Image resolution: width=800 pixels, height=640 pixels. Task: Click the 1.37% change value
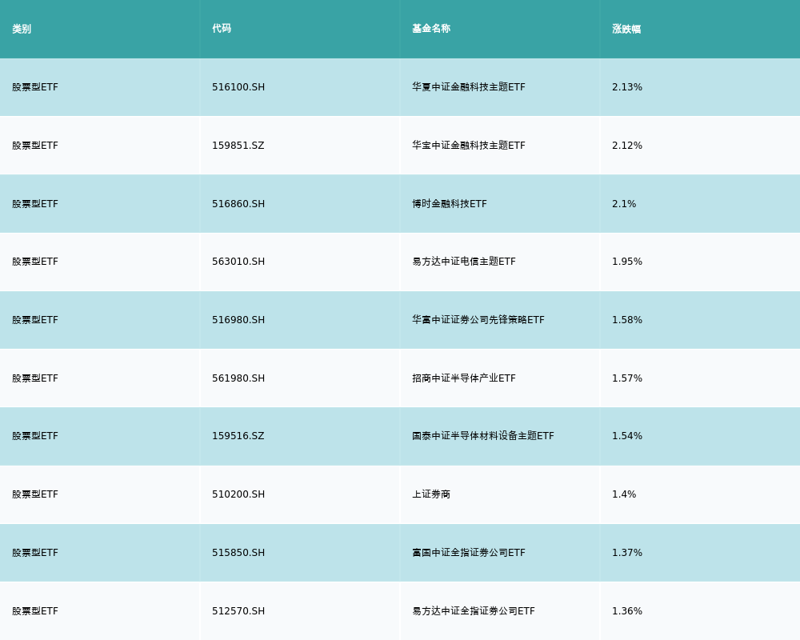pos(627,553)
